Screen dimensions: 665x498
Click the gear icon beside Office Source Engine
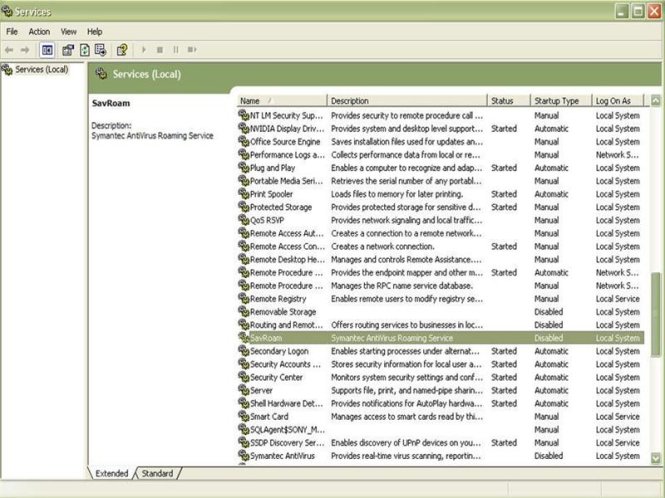pos(243,142)
